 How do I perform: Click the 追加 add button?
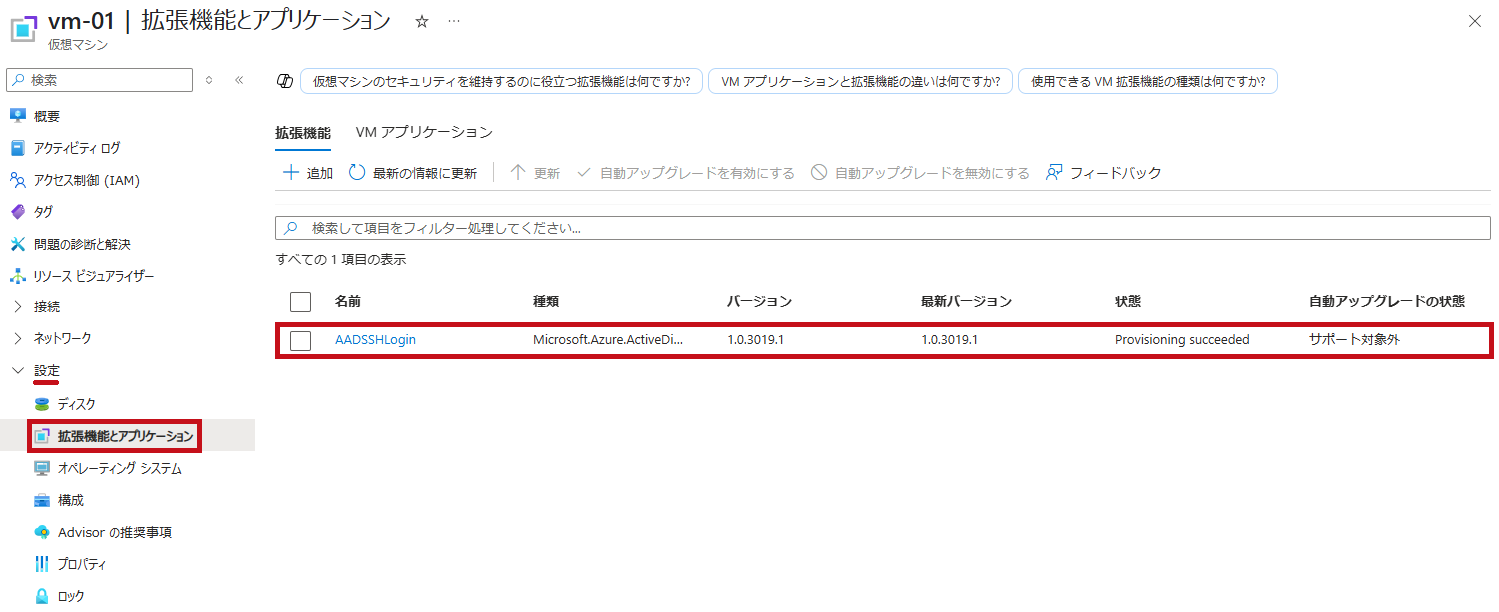click(x=308, y=173)
